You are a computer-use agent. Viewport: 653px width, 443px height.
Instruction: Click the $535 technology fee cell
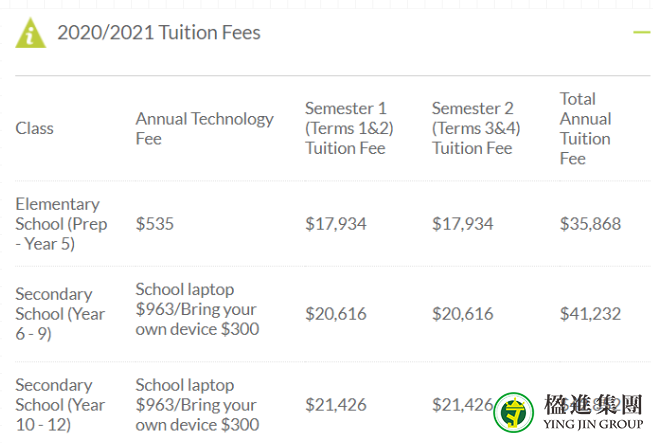click(155, 224)
